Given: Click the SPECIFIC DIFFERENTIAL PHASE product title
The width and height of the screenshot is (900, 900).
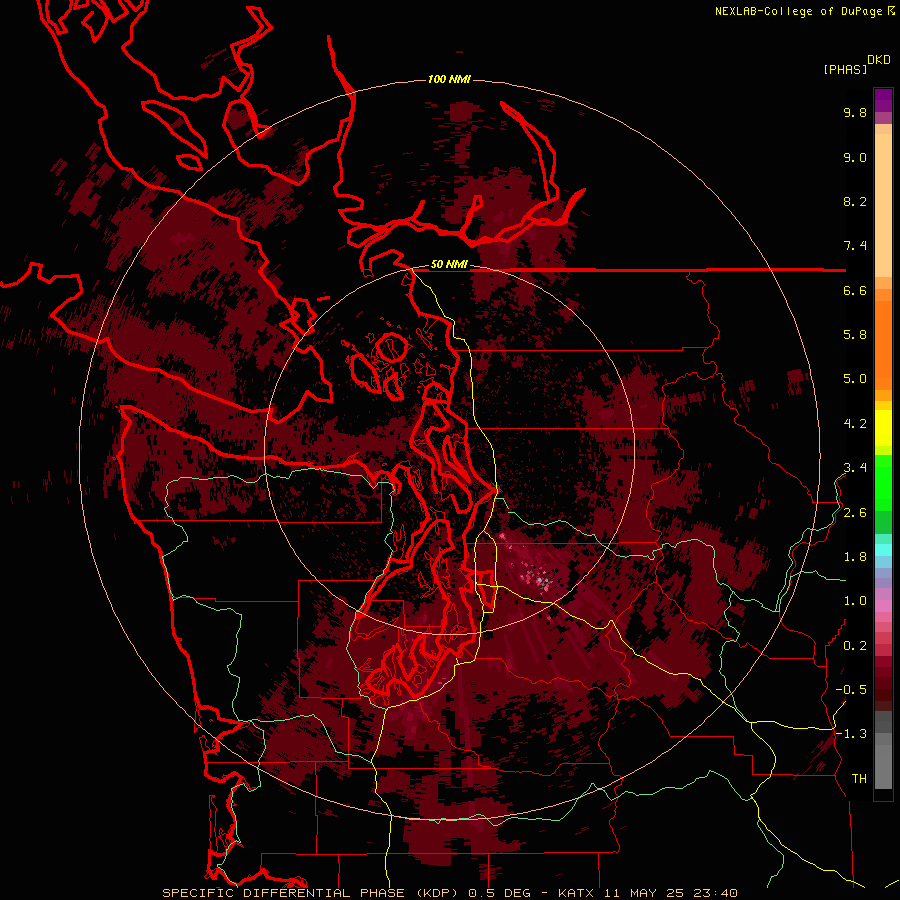Looking at the screenshot, I should click(284, 893).
